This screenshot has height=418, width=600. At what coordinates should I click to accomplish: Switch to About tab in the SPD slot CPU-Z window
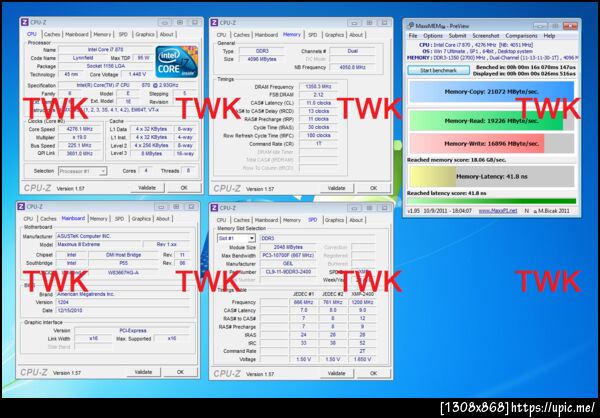pos(356,220)
